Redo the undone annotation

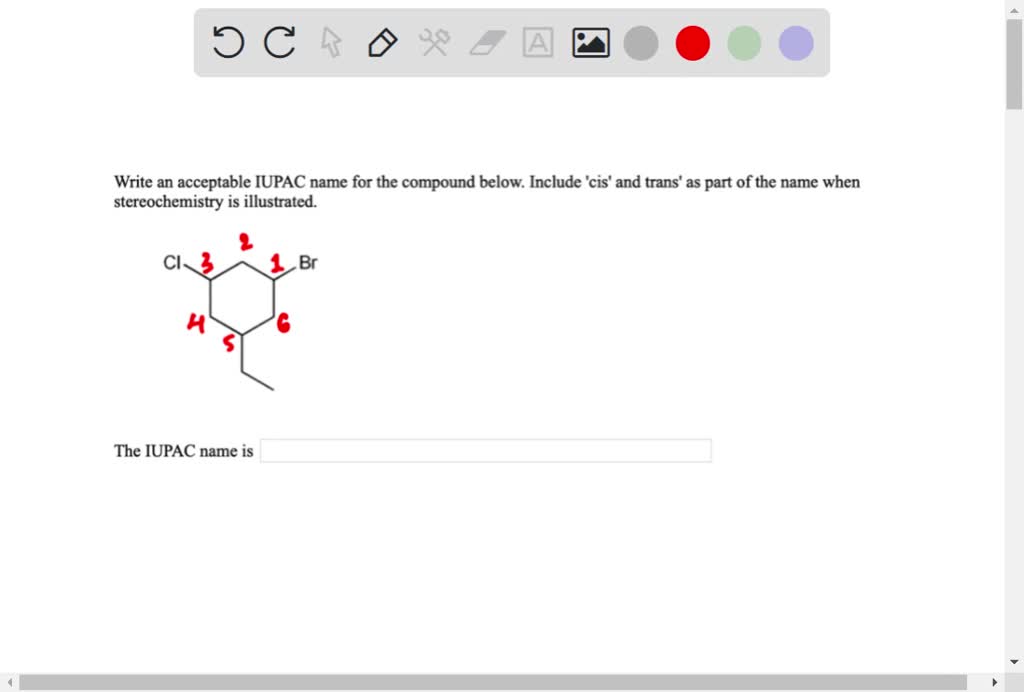[279, 43]
